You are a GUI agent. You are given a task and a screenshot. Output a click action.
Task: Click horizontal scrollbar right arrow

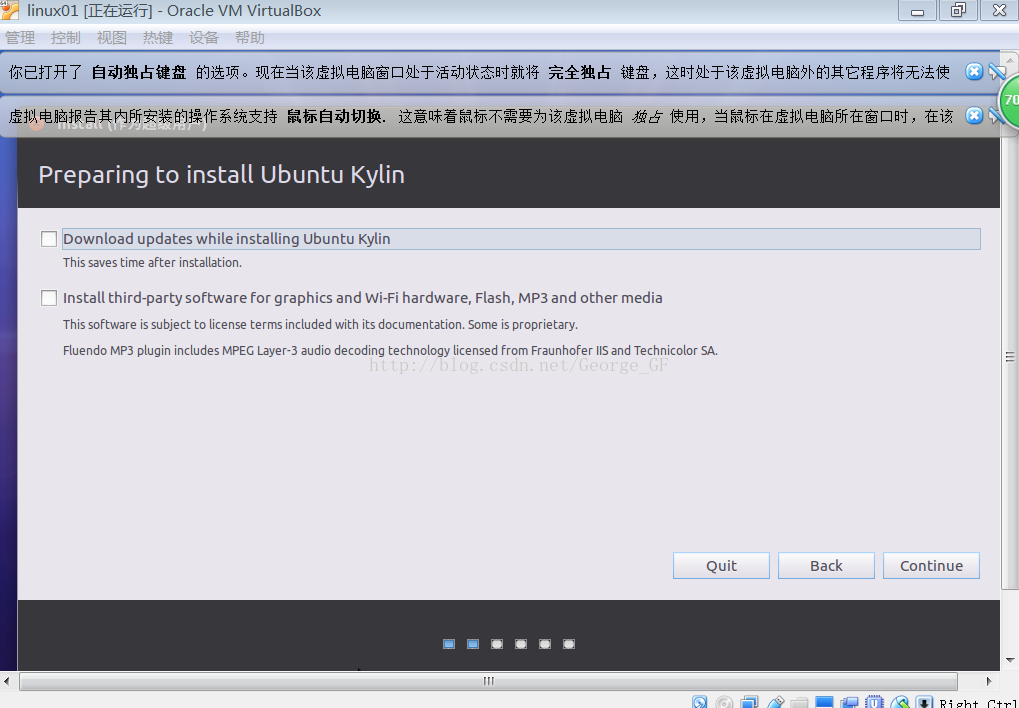pyautogui.click(x=989, y=681)
